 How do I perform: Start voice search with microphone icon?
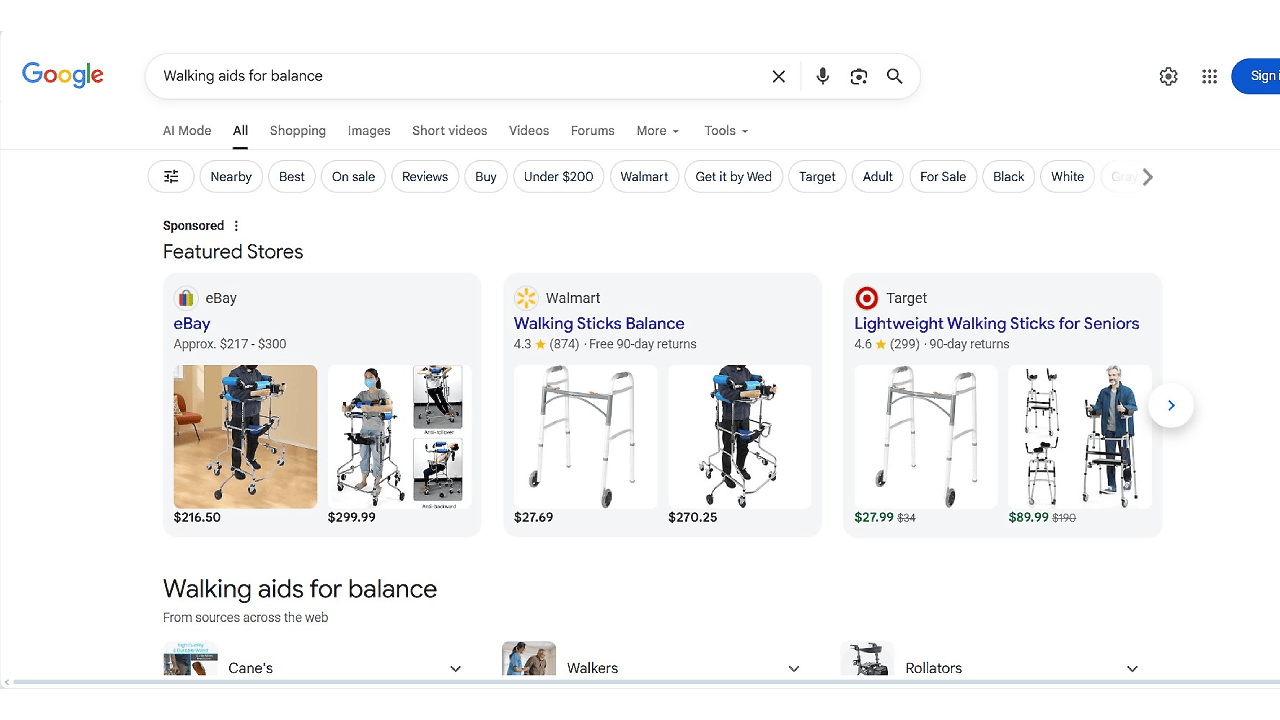tap(822, 77)
